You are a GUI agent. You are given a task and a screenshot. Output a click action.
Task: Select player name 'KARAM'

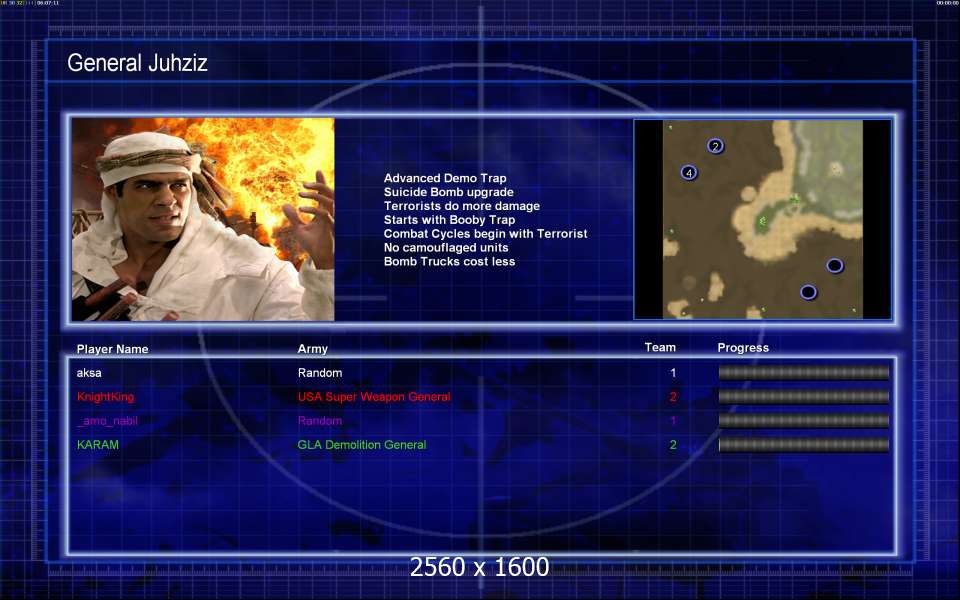coord(98,444)
